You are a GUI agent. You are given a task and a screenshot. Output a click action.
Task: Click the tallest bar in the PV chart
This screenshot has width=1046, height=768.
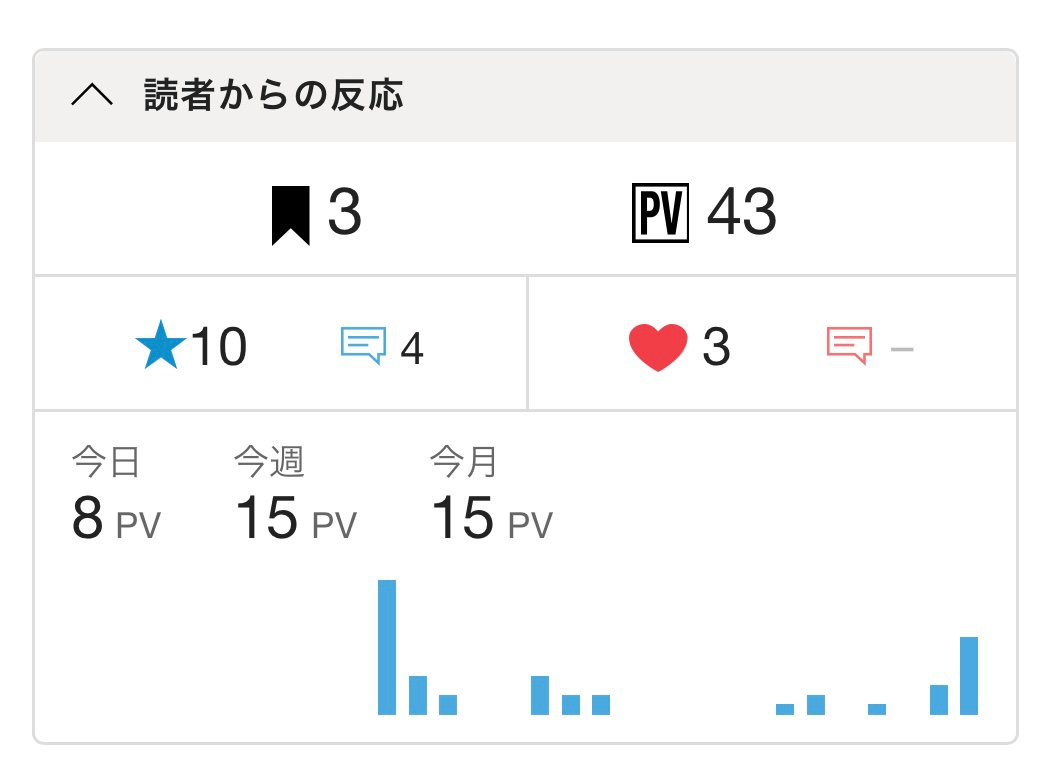point(387,647)
